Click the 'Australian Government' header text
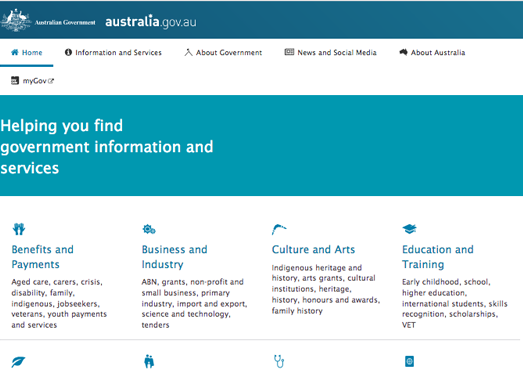523x375 pixels. pyautogui.click(x=65, y=22)
